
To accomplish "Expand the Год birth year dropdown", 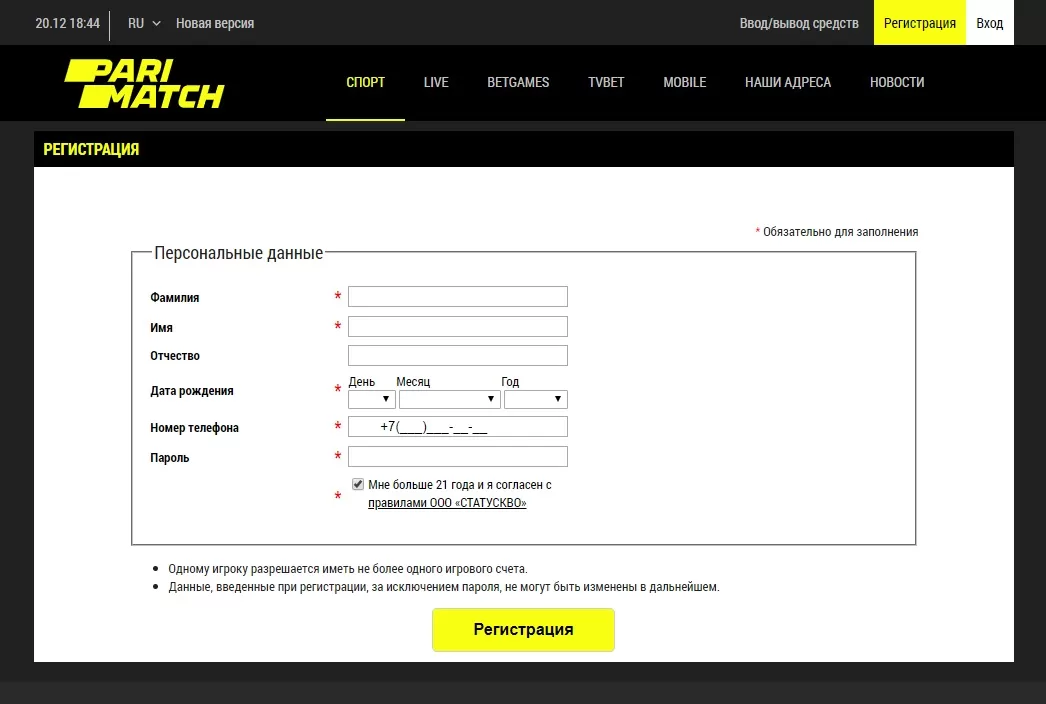I will point(535,399).
